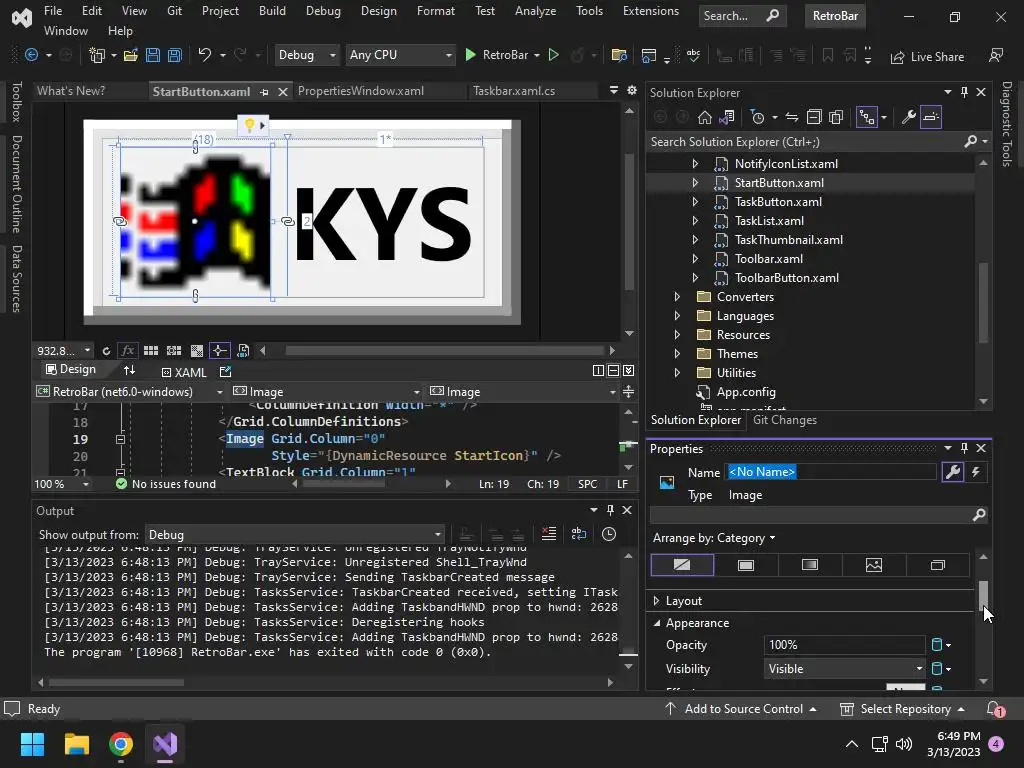Switch to the PropertiesWindow.xaml tab

360,91
